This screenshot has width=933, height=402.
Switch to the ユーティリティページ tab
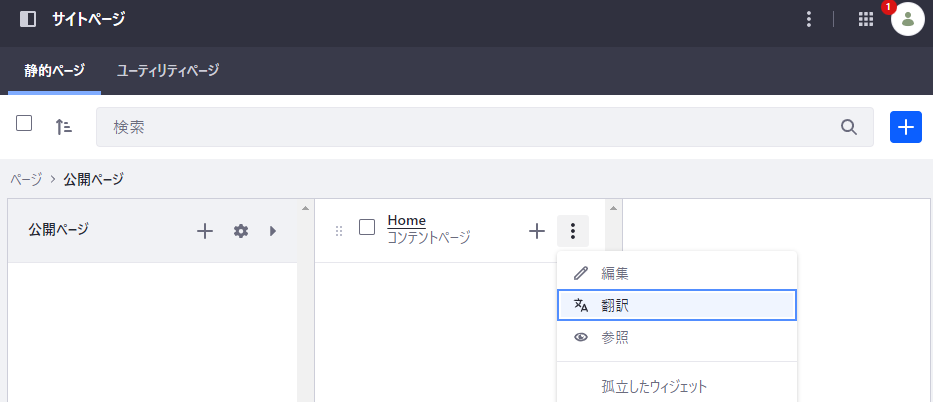click(167, 71)
